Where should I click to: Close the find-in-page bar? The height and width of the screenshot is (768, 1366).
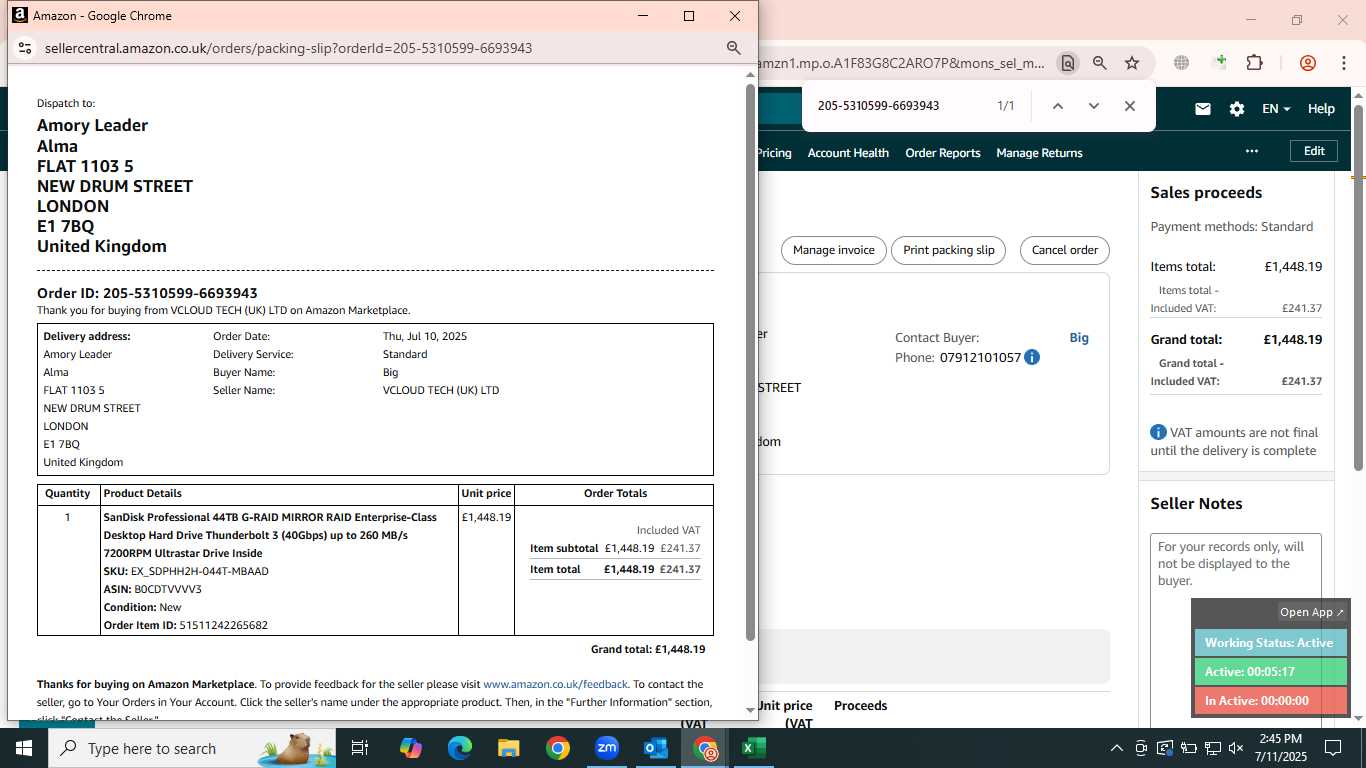click(1130, 106)
